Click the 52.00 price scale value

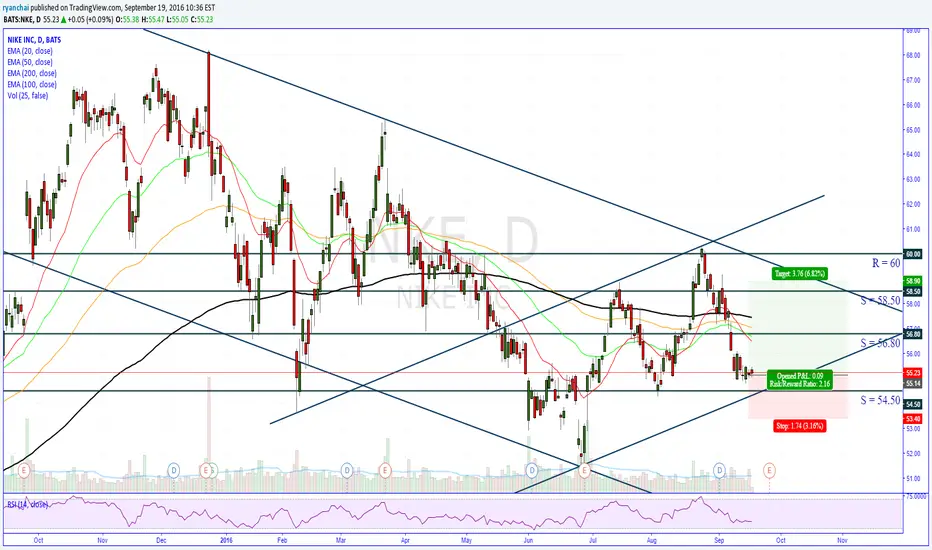(912, 453)
